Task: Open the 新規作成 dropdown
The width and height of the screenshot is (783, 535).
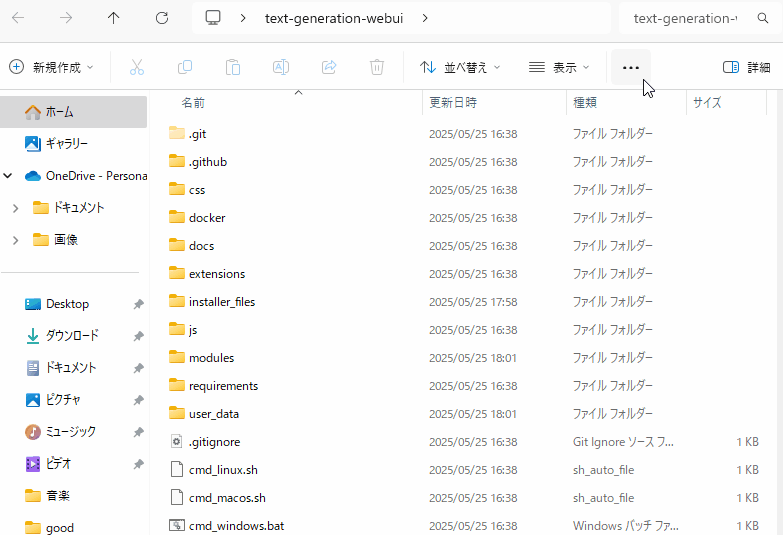Action: [51, 67]
